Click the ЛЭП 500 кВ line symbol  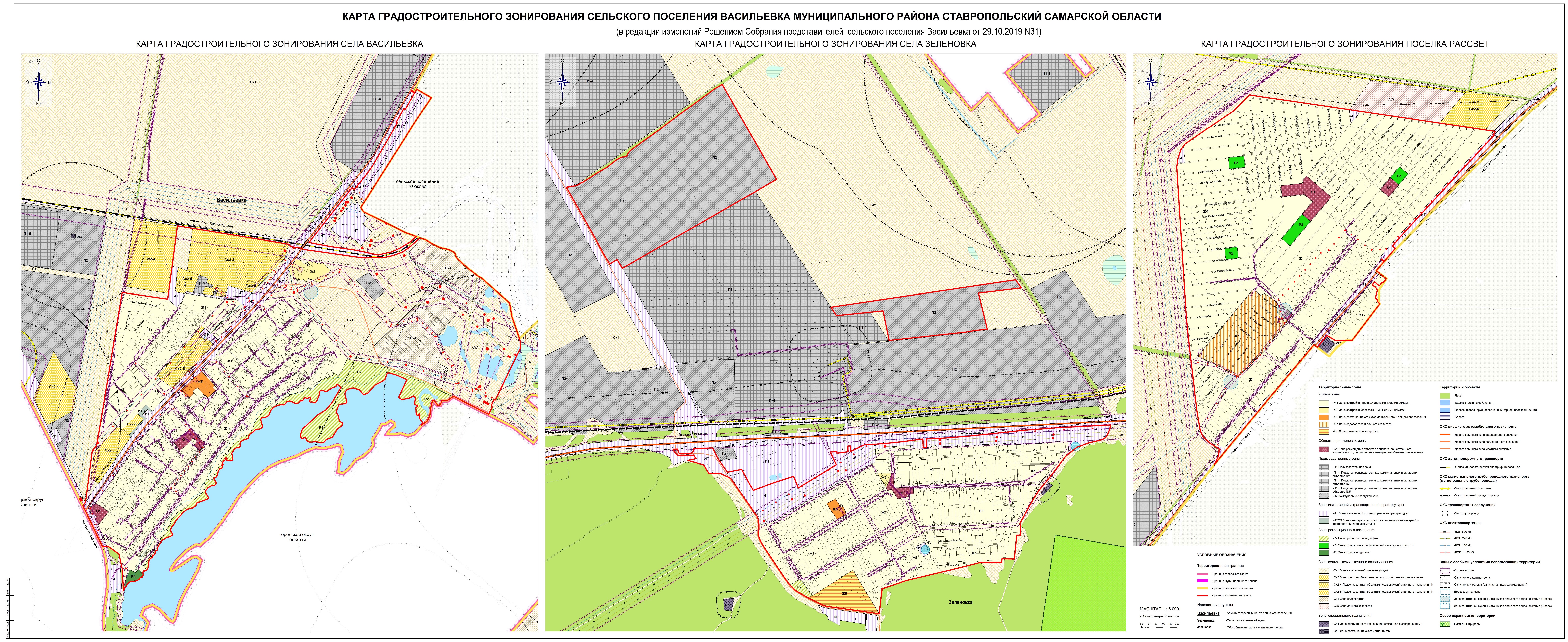pyautogui.click(x=1445, y=532)
